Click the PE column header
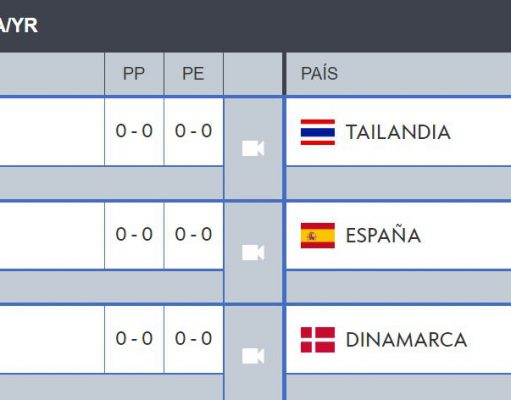Image resolution: width=511 pixels, height=400 pixels. 193,74
